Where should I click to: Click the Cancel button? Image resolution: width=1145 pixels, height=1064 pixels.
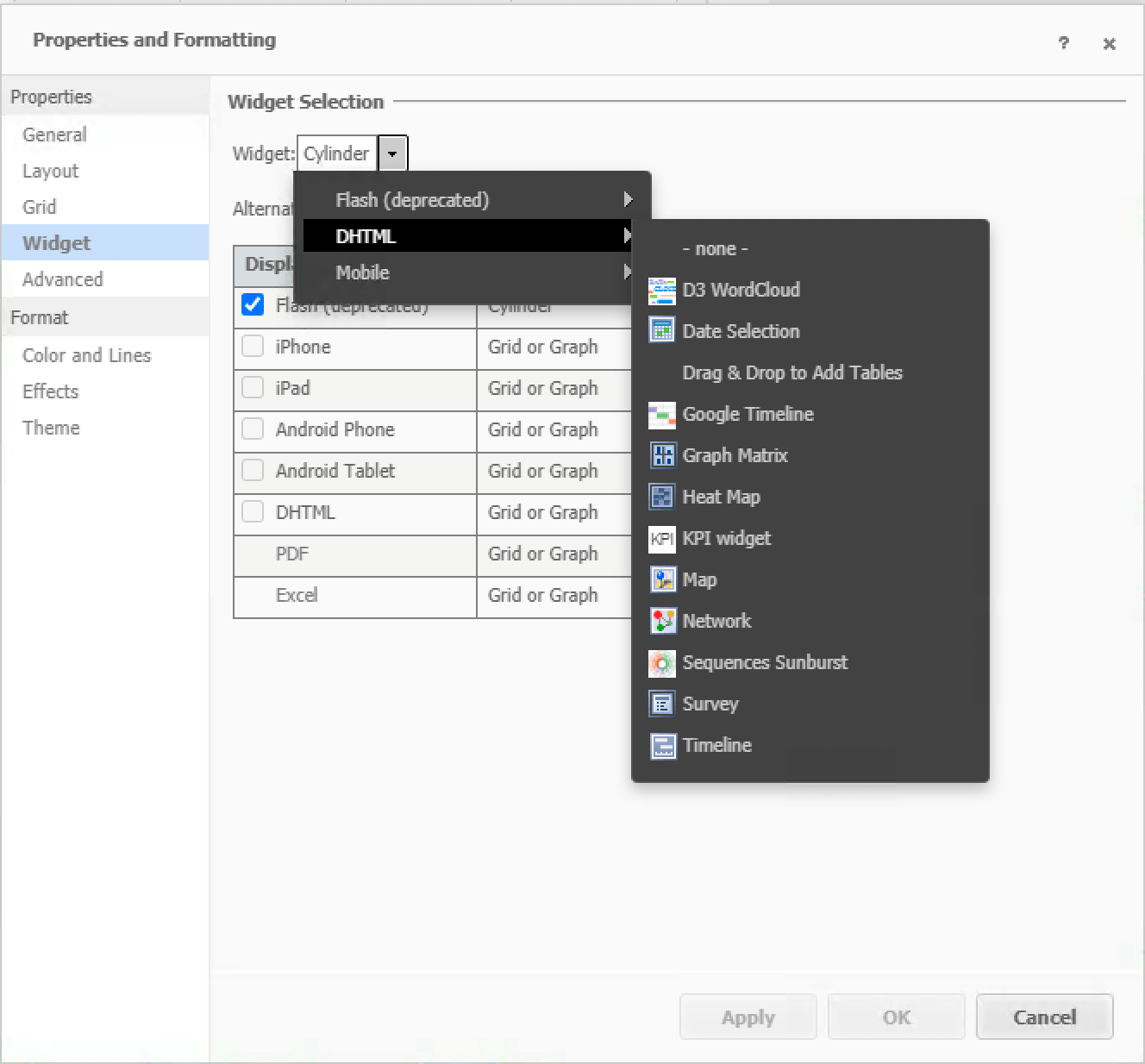[x=1044, y=1017]
